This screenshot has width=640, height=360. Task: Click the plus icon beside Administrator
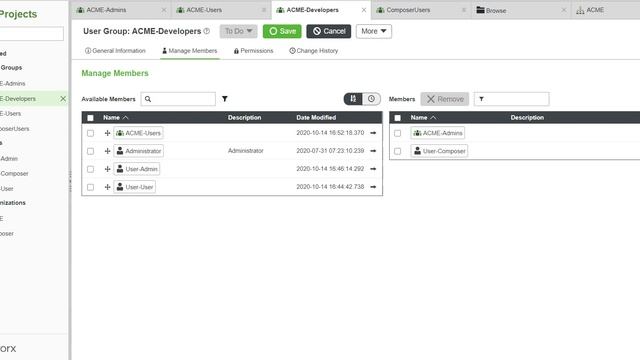(x=107, y=151)
